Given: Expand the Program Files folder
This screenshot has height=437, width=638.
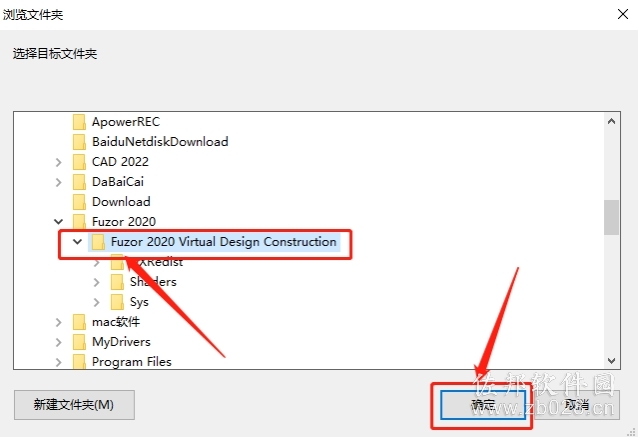Looking at the screenshot, I should [x=59, y=362].
